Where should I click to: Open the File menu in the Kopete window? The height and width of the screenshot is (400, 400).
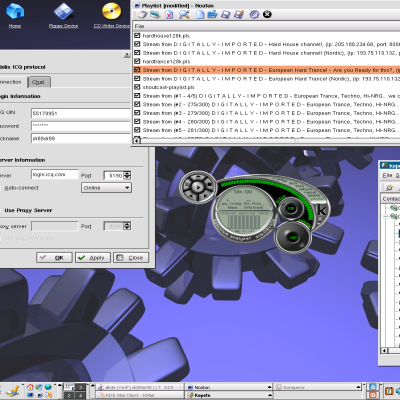(387, 175)
